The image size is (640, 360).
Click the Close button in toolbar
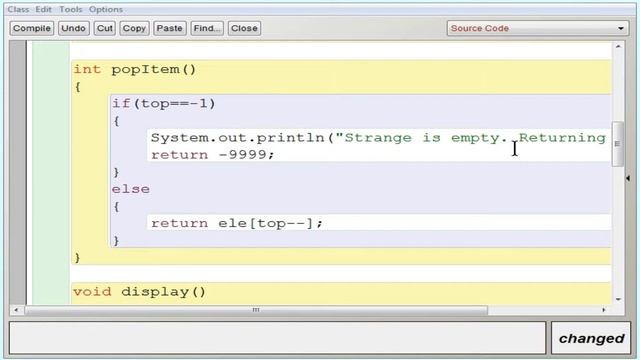click(244, 28)
